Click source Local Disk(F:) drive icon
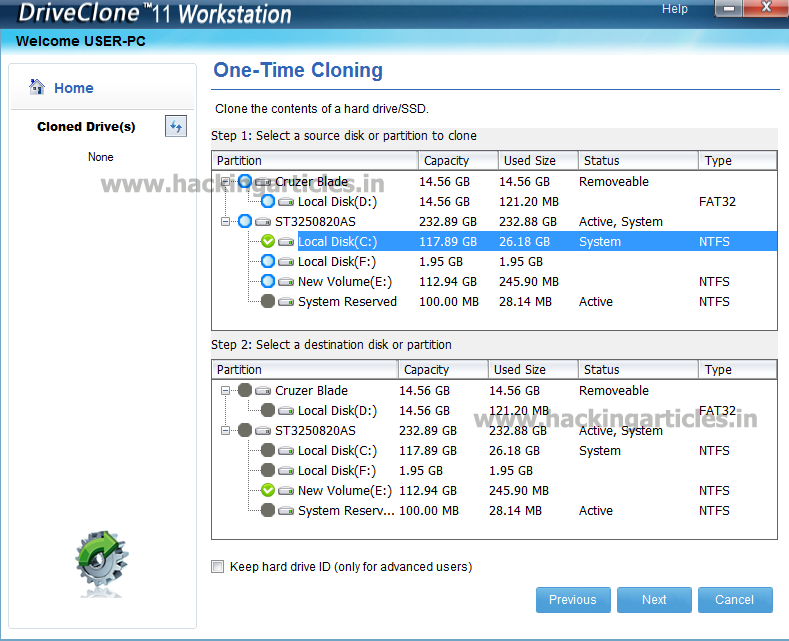Viewport: 789px width, 641px height. pyautogui.click(x=286, y=262)
